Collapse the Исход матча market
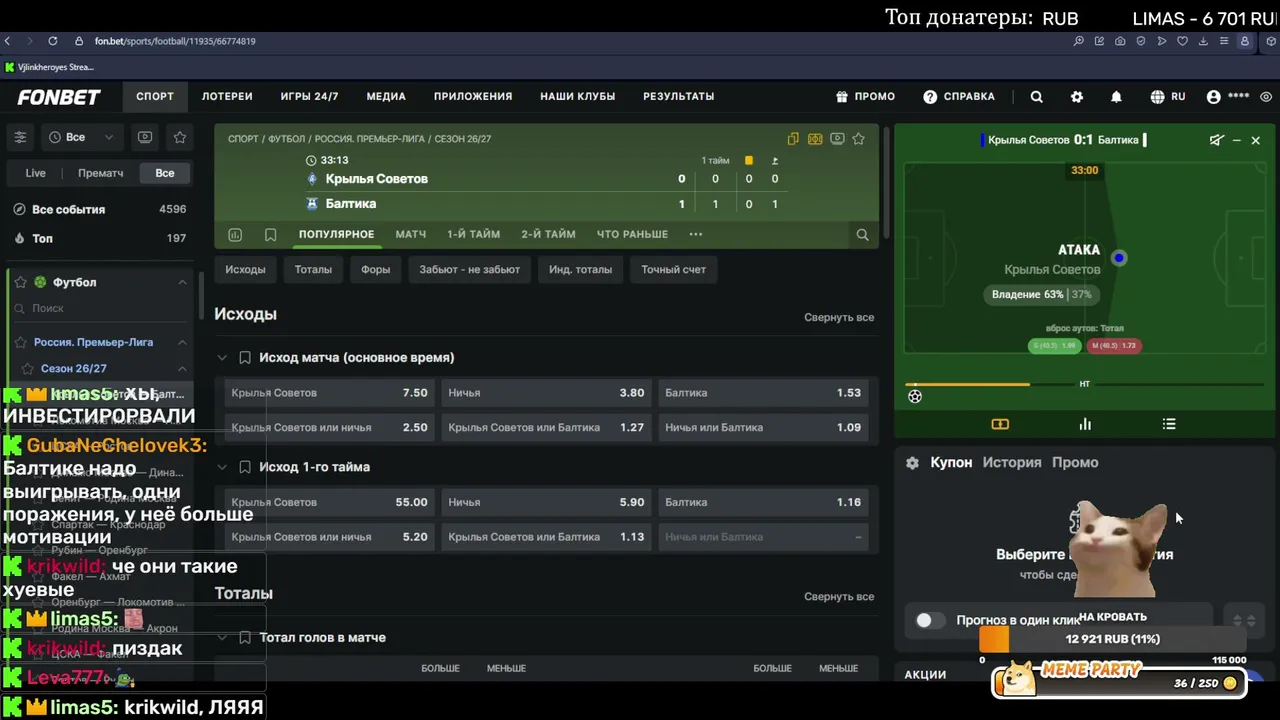This screenshot has height=720, width=1280. (221, 358)
